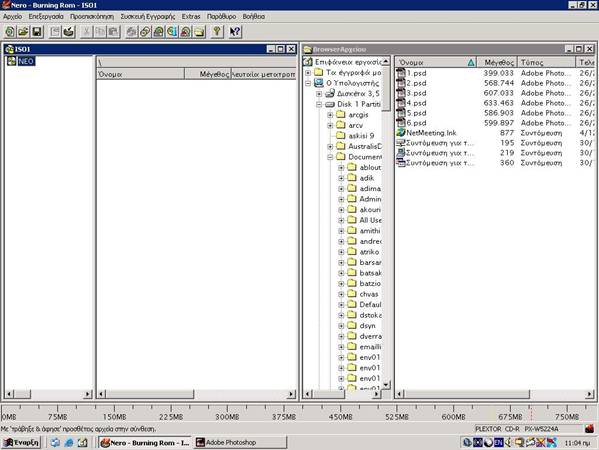
Task: Click the folder tree scroll-up arrow
Action: [x=386, y=62]
